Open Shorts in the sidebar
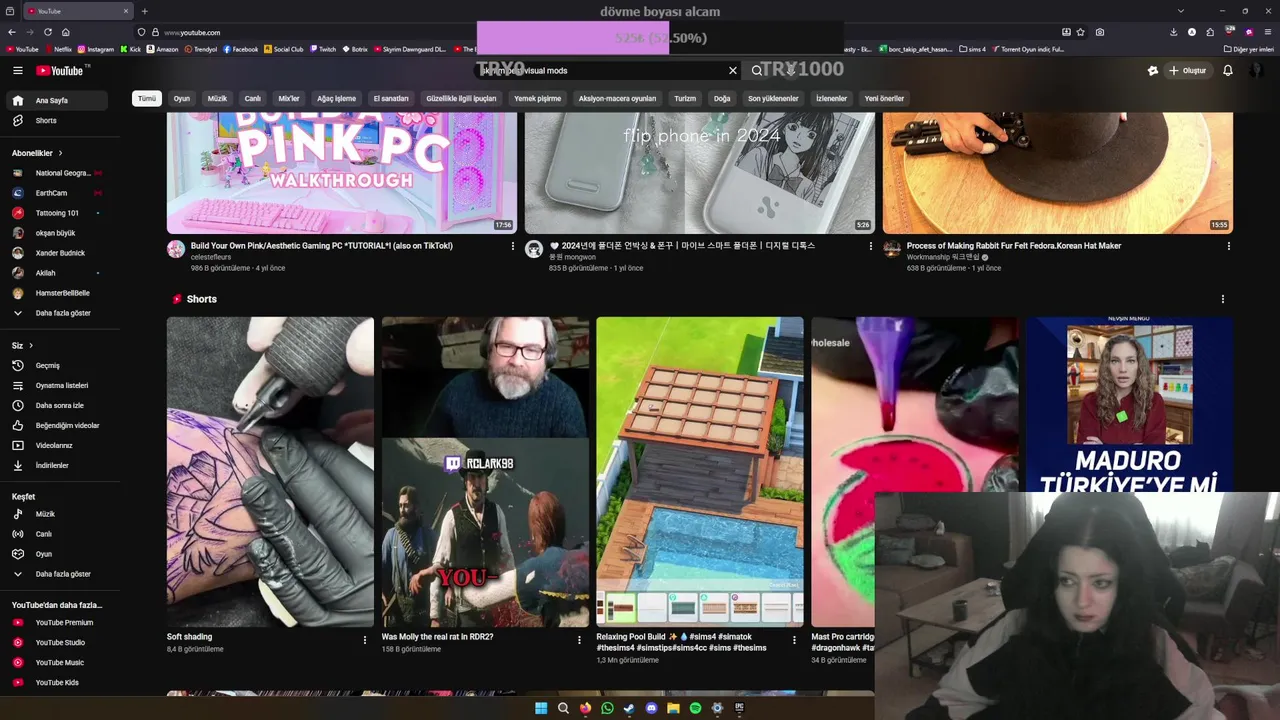1280x720 pixels. point(58,120)
